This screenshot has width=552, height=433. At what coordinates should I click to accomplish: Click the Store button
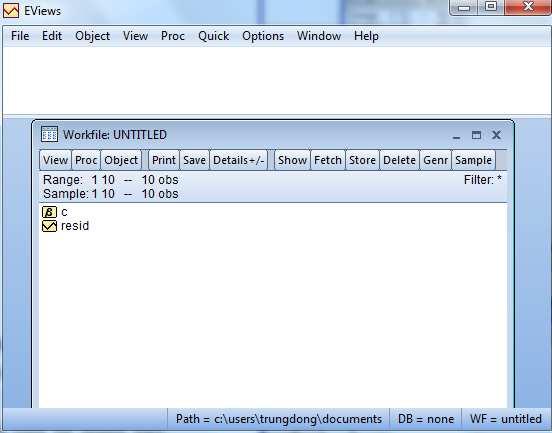(x=362, y=160)
